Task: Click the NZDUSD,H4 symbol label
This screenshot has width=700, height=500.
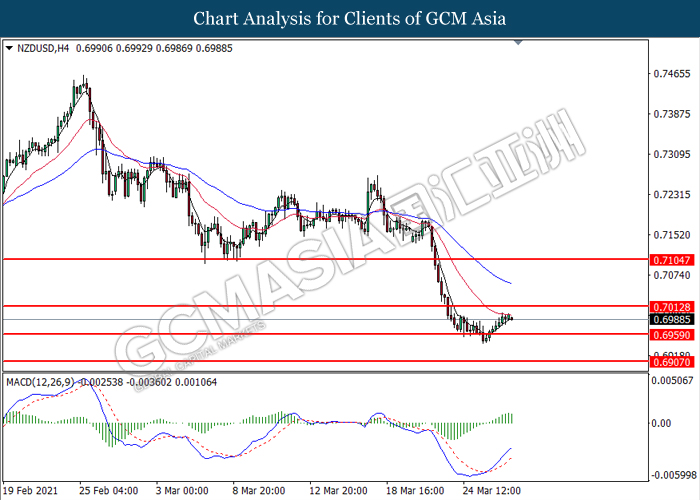Action: 43,48
